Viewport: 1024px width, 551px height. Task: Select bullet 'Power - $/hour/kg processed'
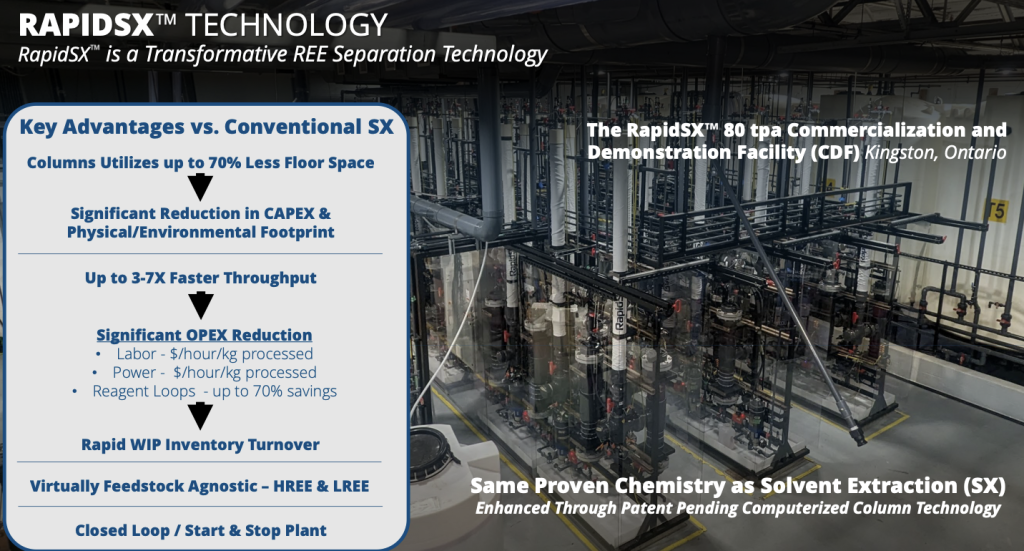(x=204, y=373)
